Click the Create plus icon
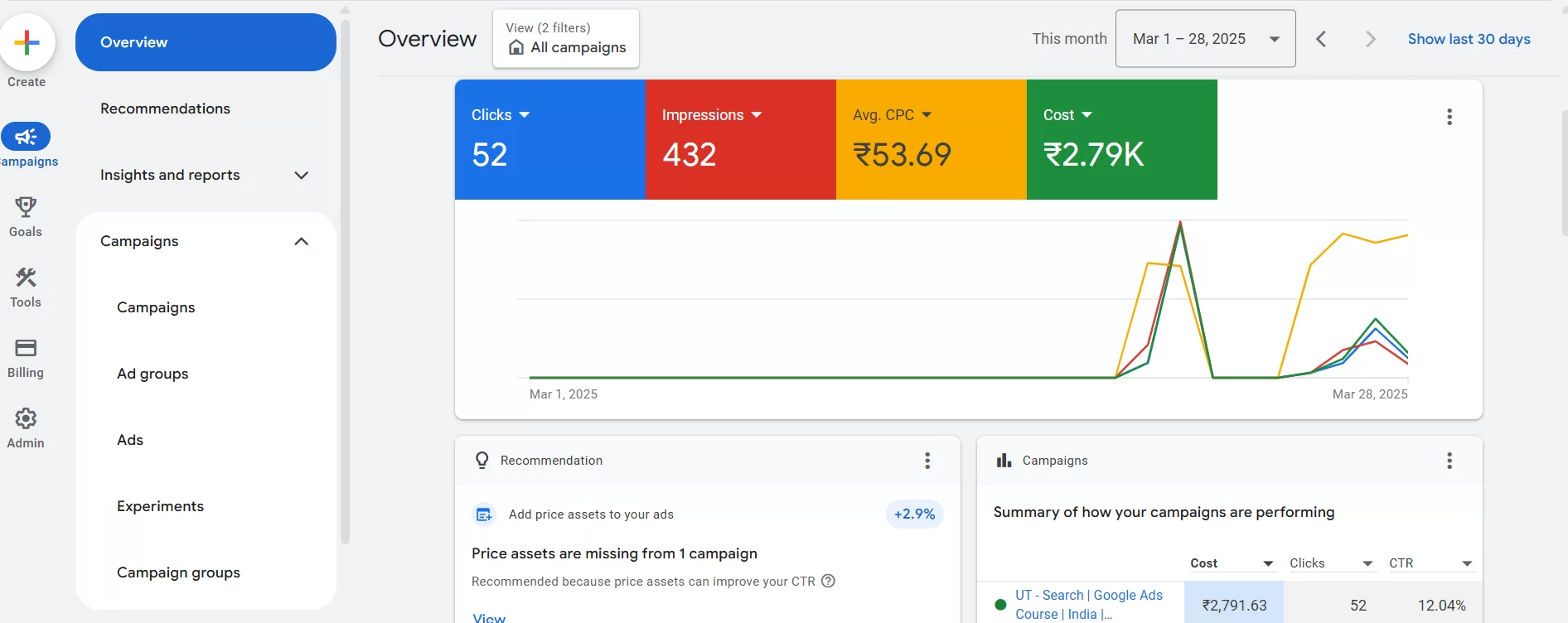Screen dimensions: 1568x623 pyautogui.click(x=27, y=42)
